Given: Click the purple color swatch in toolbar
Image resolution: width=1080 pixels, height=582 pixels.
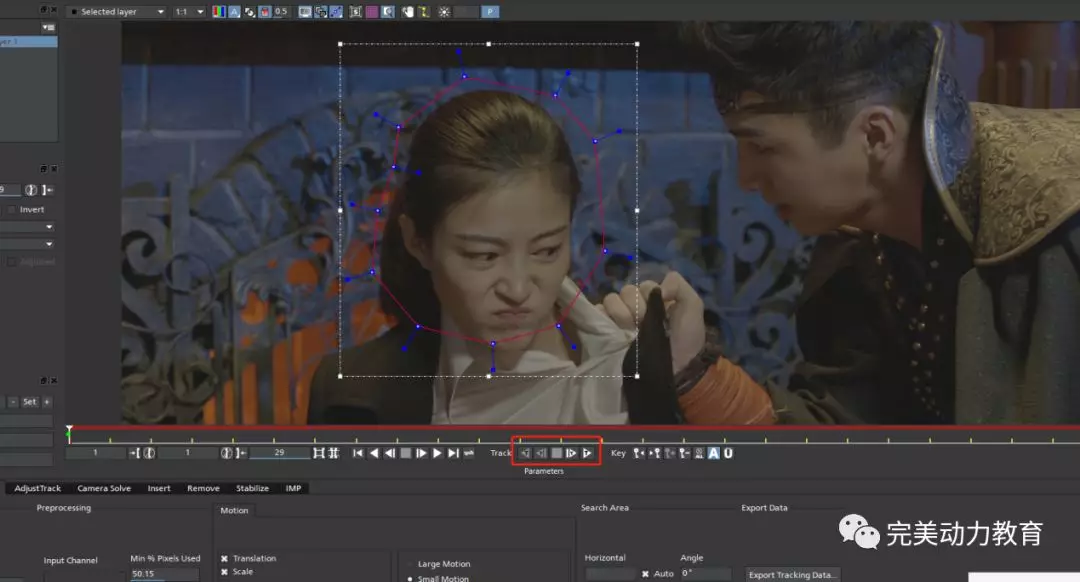Looking at the screenshot, I should click(x=372, y=12).
